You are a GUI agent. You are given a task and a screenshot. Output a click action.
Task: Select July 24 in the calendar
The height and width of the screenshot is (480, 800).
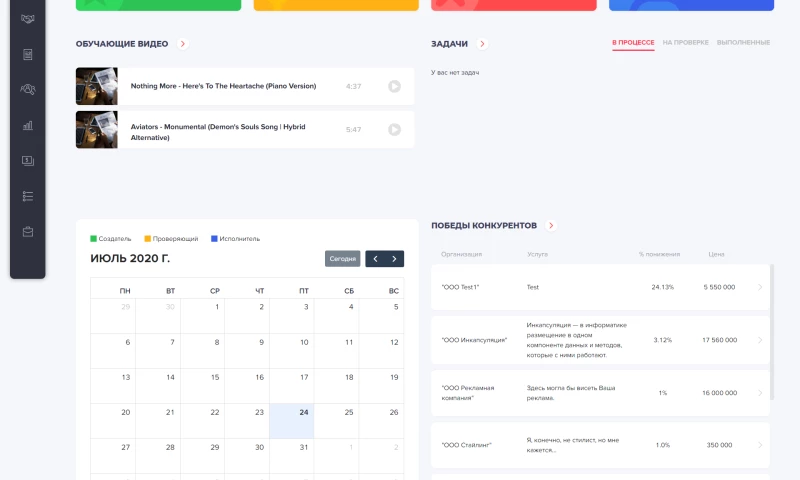(292, 421)
